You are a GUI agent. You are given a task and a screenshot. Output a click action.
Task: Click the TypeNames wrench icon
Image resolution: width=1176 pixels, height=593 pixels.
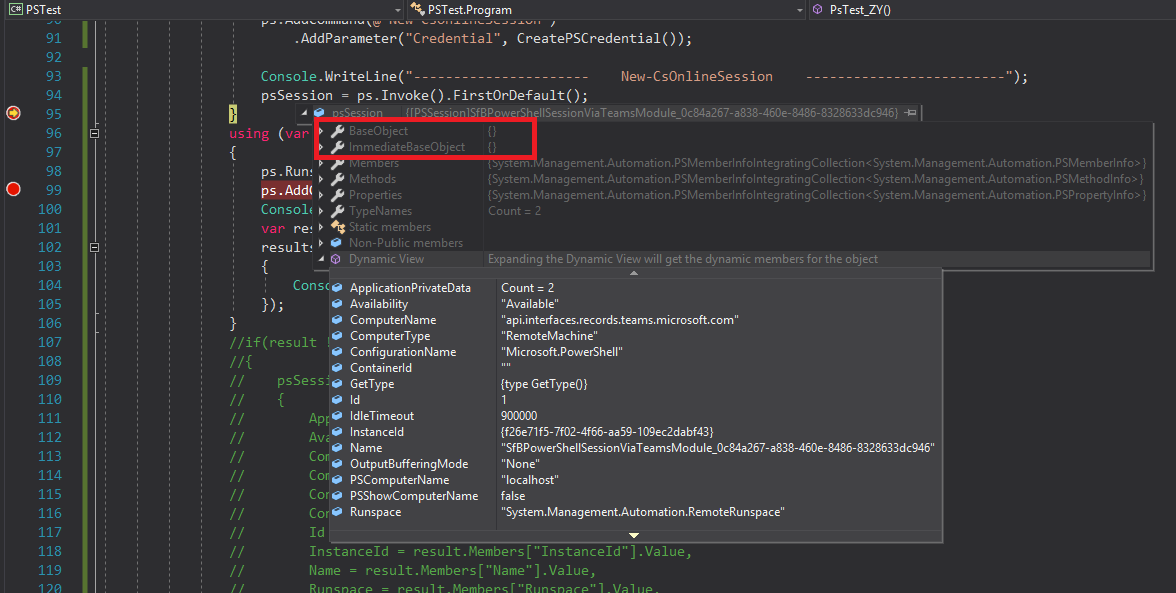click(x=338, y=211)
